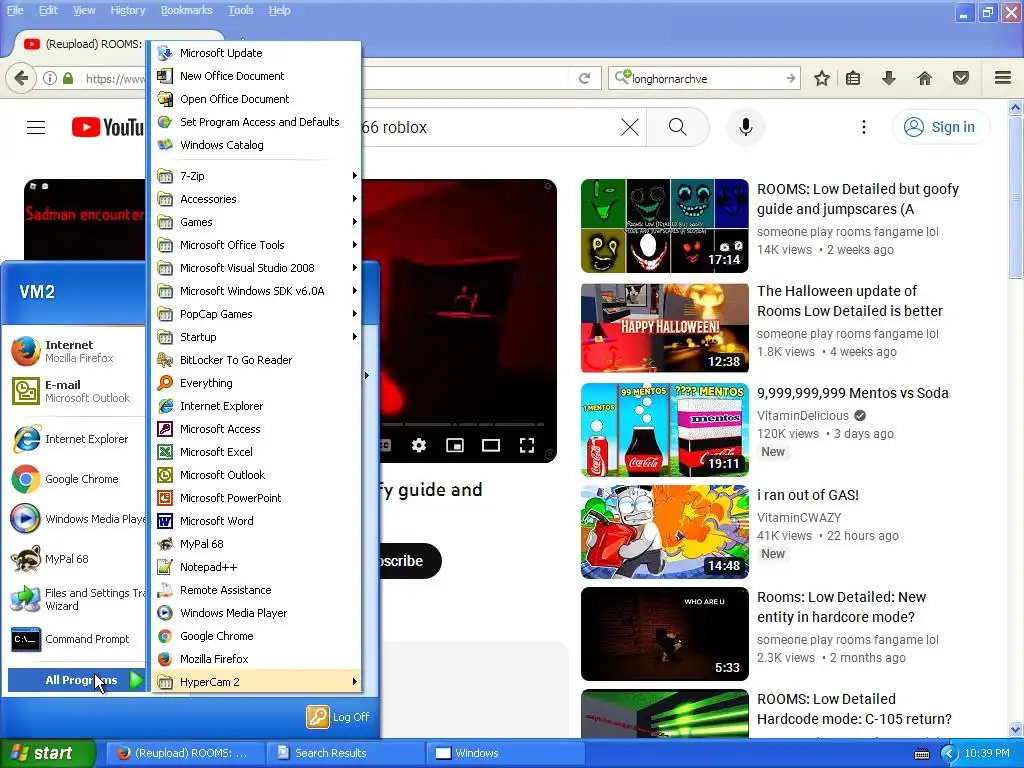The width and height of the screenshot is (1024, 768).
Task: Expand Startup folder
Action: 256,337
